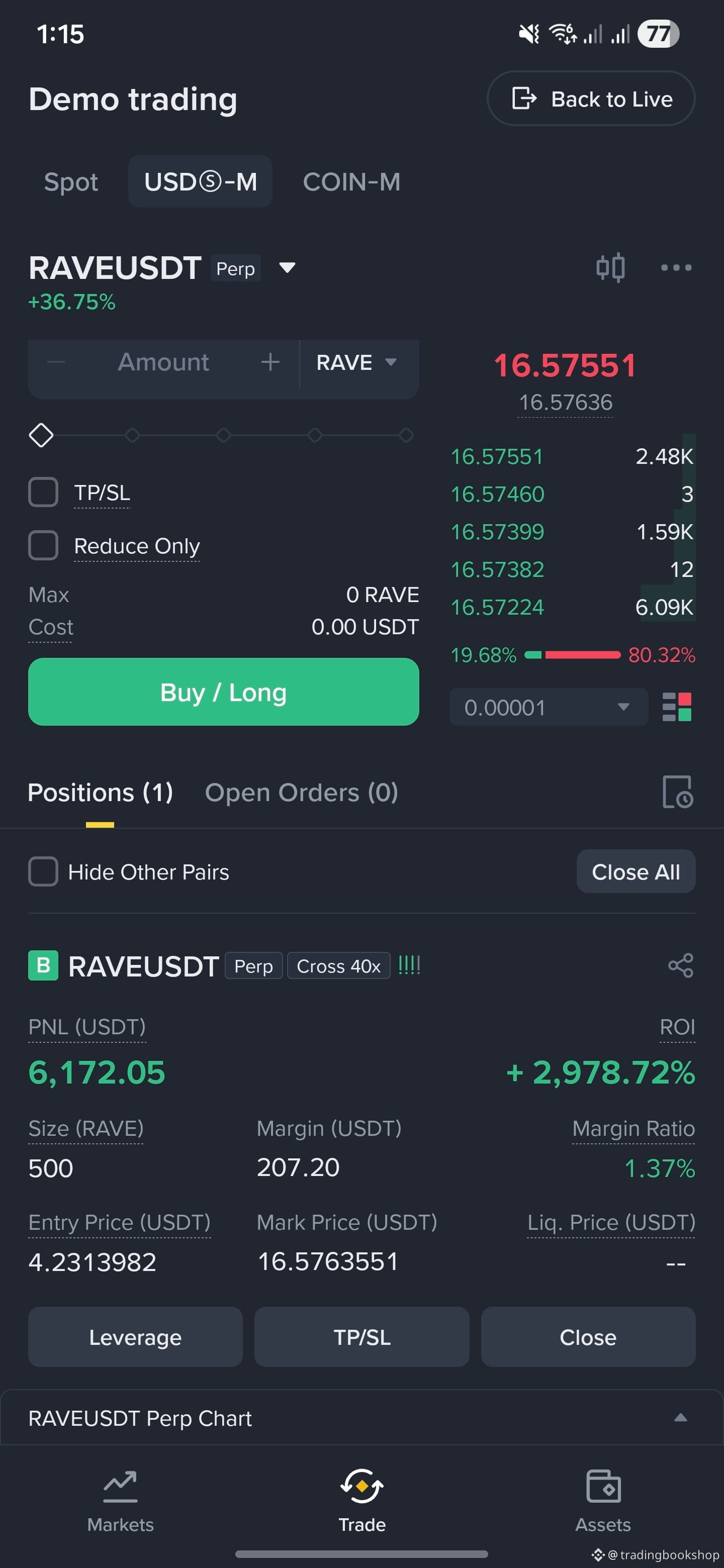Viewport: 724px width, 1568px height.
Task: Check Hide Other Pairs
Action: 43,871
